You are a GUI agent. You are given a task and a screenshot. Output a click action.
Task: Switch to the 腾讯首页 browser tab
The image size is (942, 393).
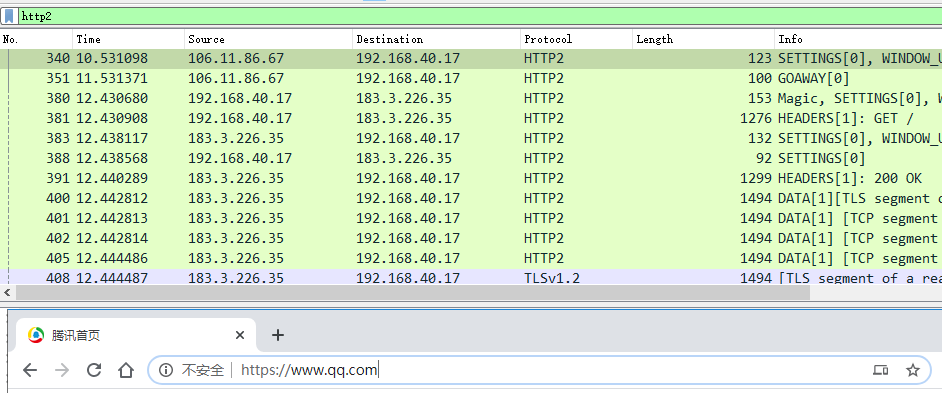[137, 335]
